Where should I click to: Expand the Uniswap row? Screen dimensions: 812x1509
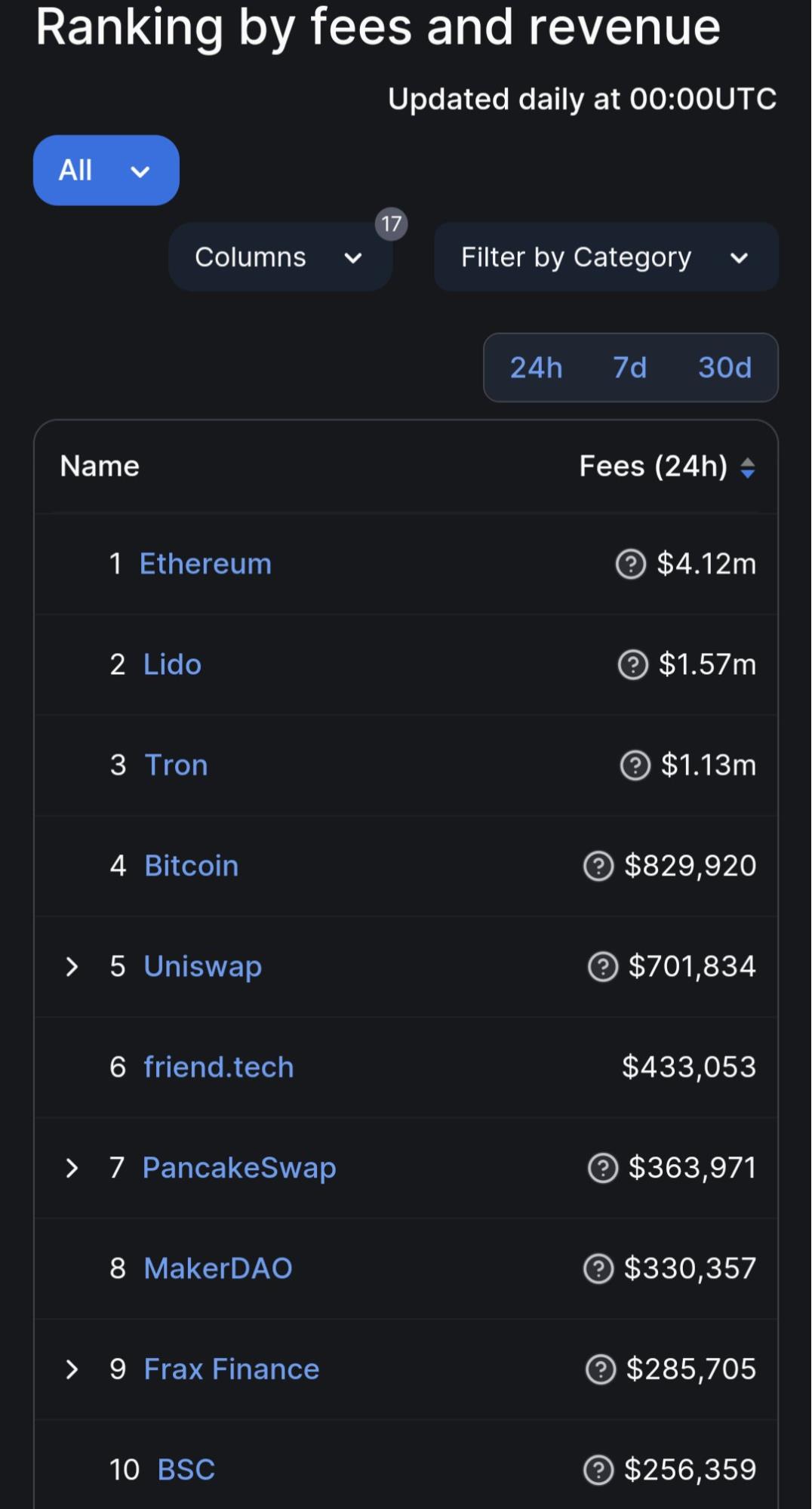(x=72, y=966)
